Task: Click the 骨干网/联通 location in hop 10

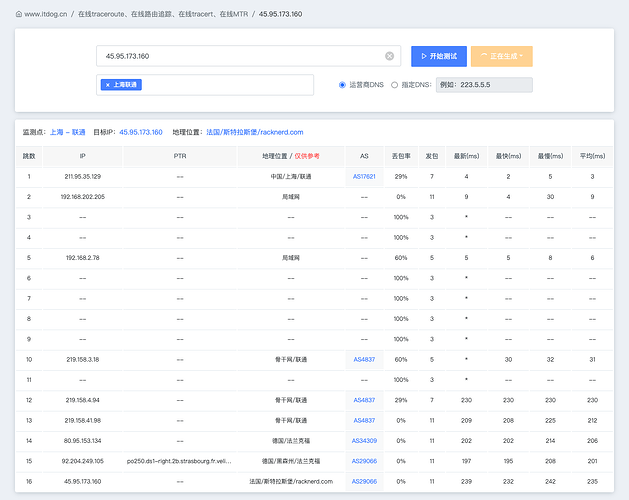Action: coord(291,360)
